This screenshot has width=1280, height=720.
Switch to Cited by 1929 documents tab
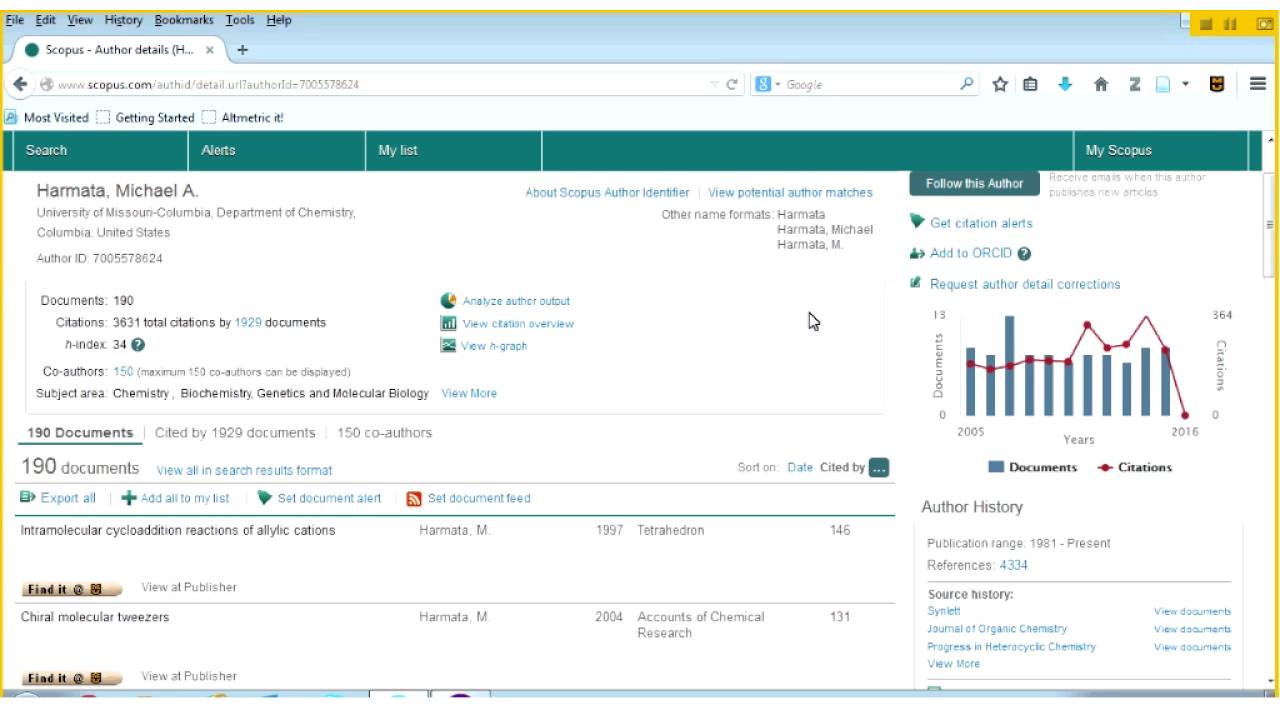pyautogui.click(x=235, y=433)
